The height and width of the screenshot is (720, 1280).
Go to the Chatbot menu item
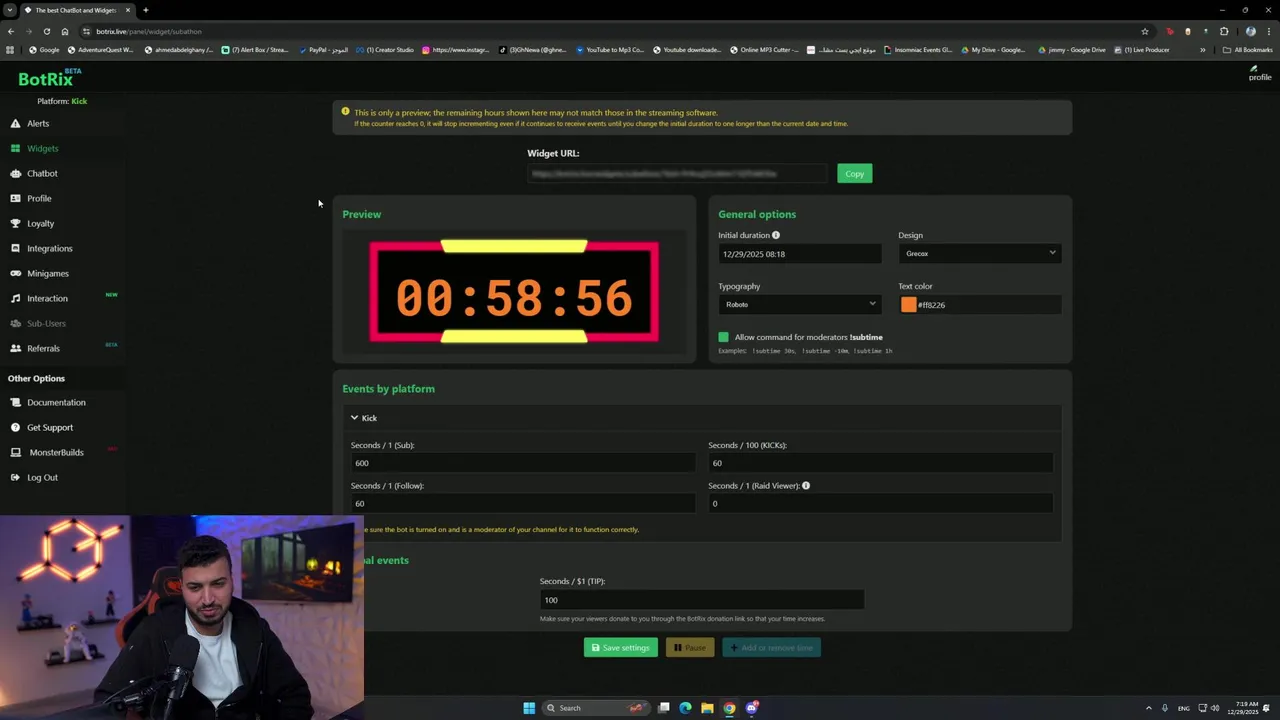click(x=42, y=173)
